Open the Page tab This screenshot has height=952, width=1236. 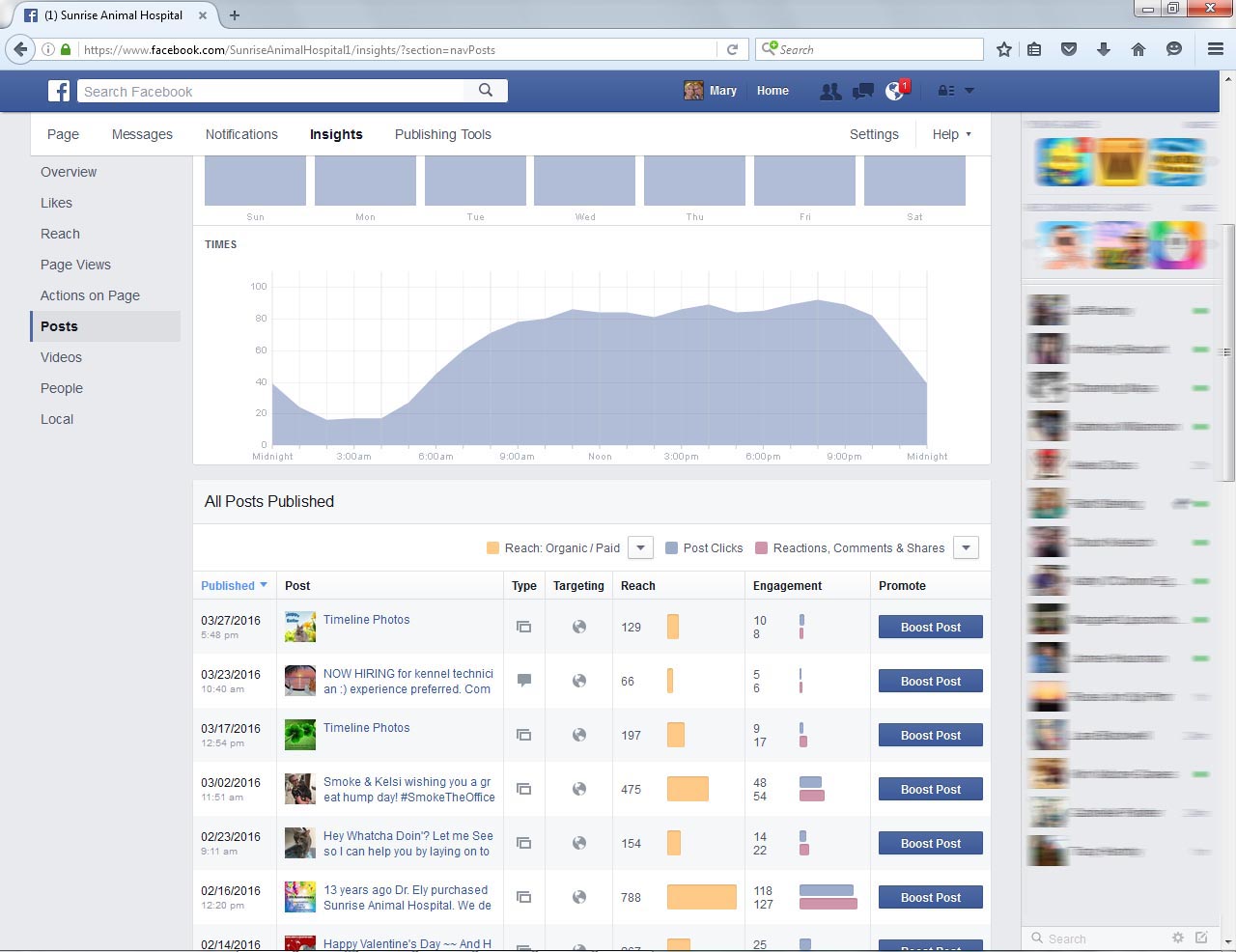click(x=63, y=134)
